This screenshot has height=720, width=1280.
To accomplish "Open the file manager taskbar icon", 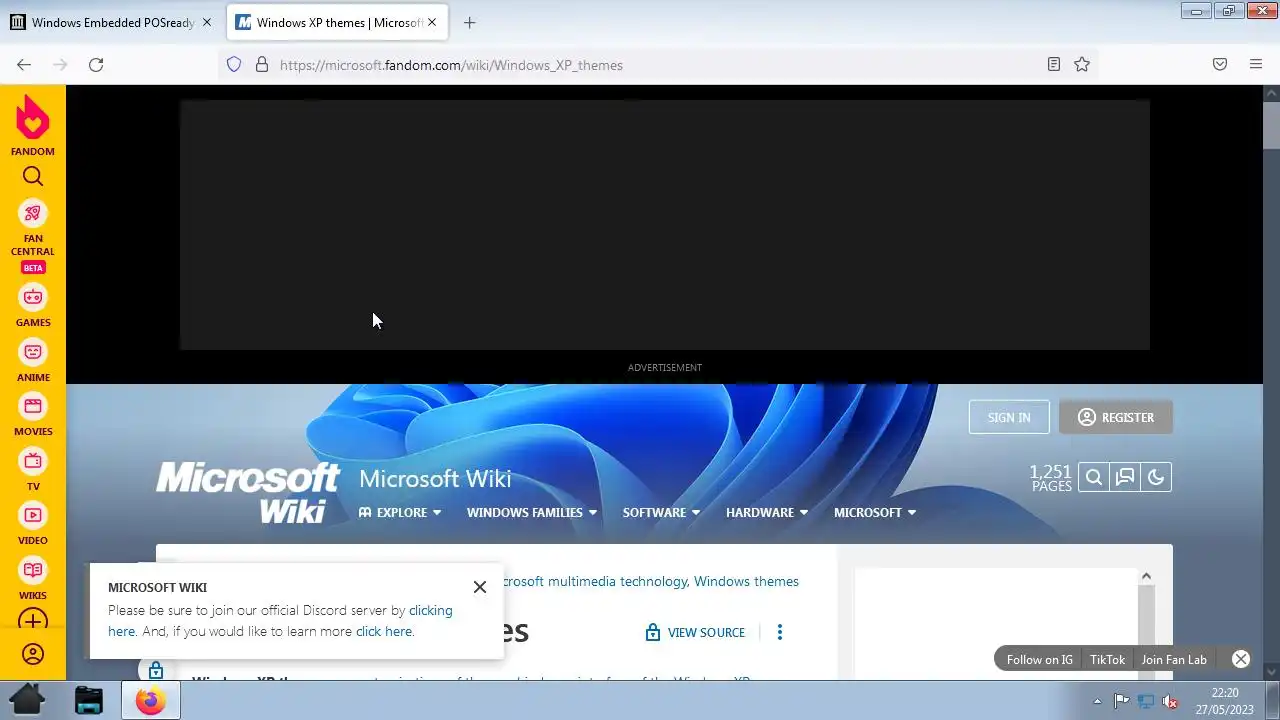I will click(x=89, y=700).
